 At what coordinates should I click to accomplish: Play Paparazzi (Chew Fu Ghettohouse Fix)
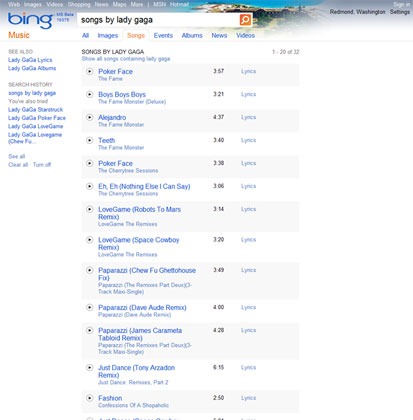[90, 270]
